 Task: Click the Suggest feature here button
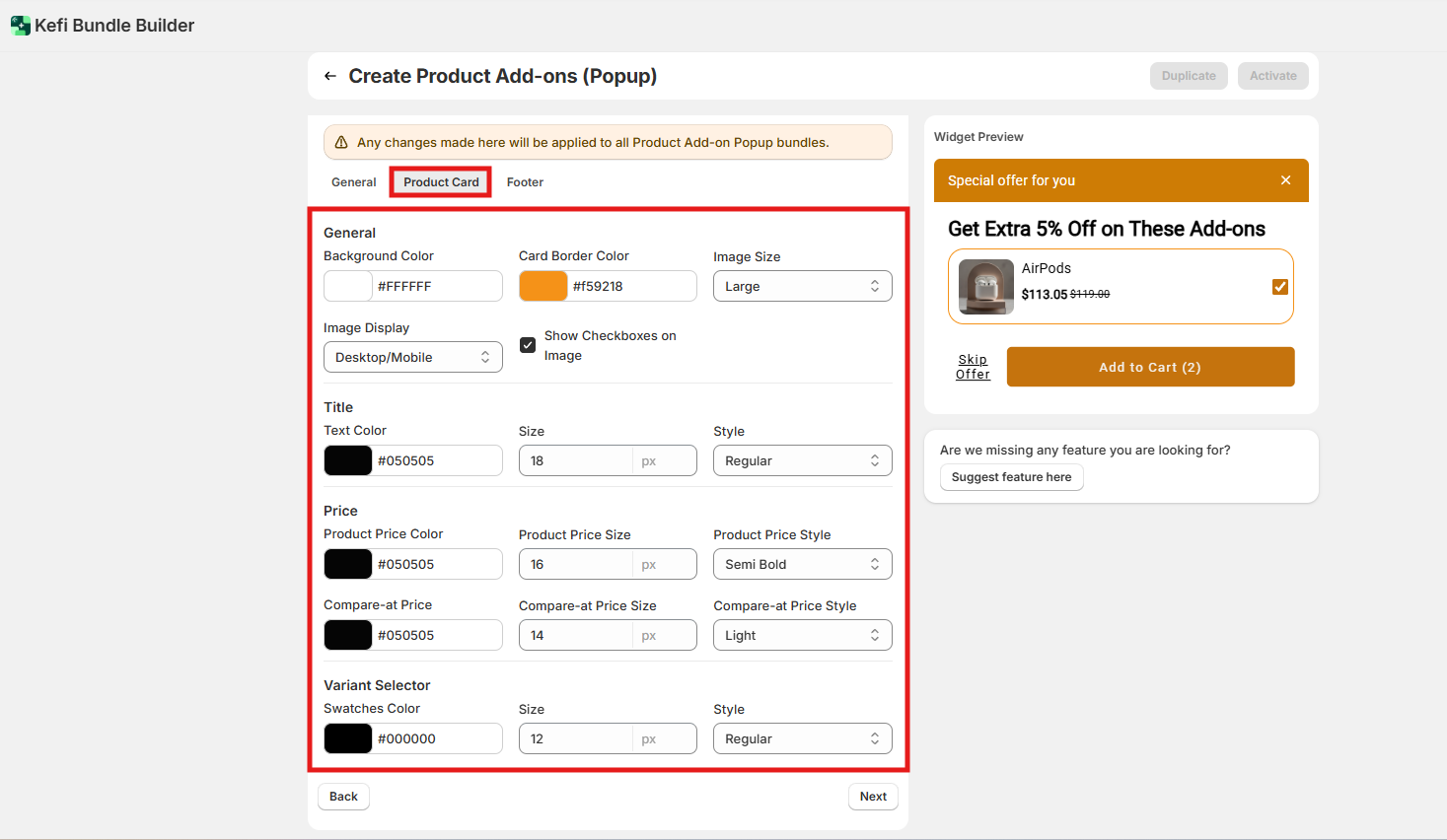click(1011, 477)
